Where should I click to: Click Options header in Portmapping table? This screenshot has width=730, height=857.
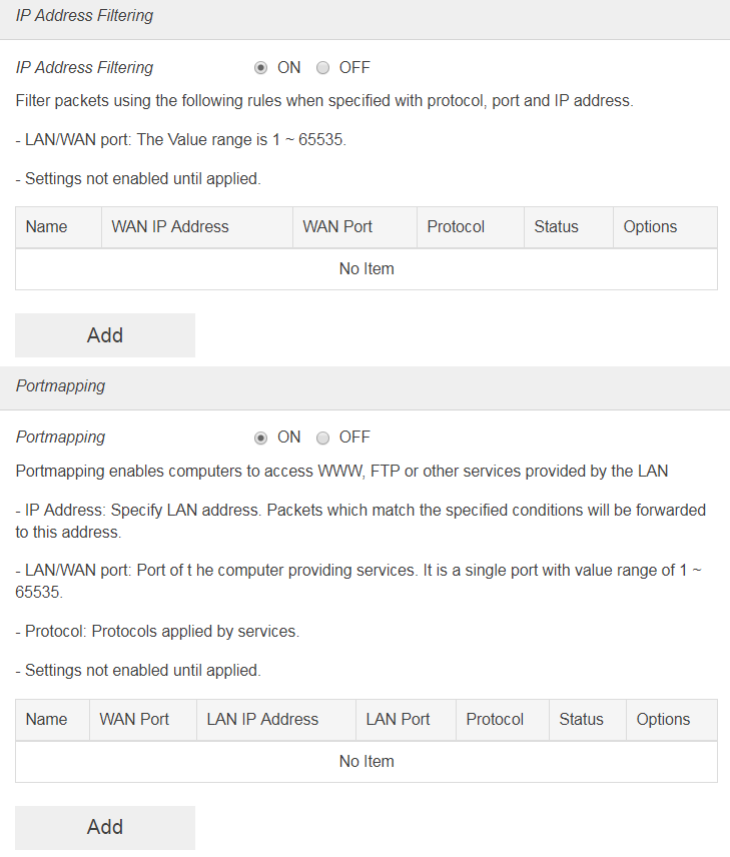click(663, 719)
